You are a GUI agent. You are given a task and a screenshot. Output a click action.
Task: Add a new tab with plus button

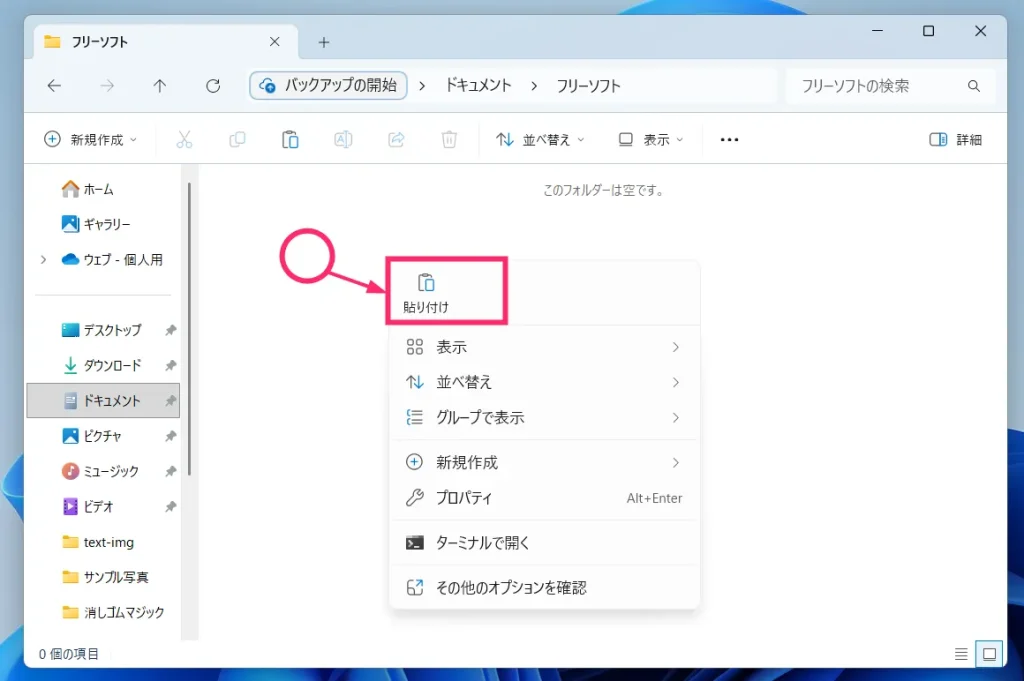(323, 42)
